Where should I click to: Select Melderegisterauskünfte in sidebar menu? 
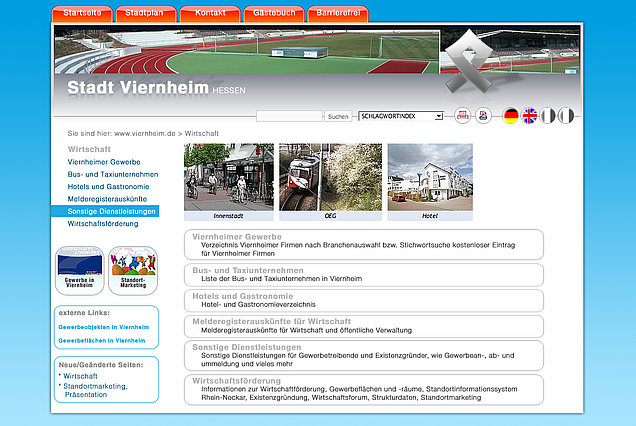(x=107, y=199)
